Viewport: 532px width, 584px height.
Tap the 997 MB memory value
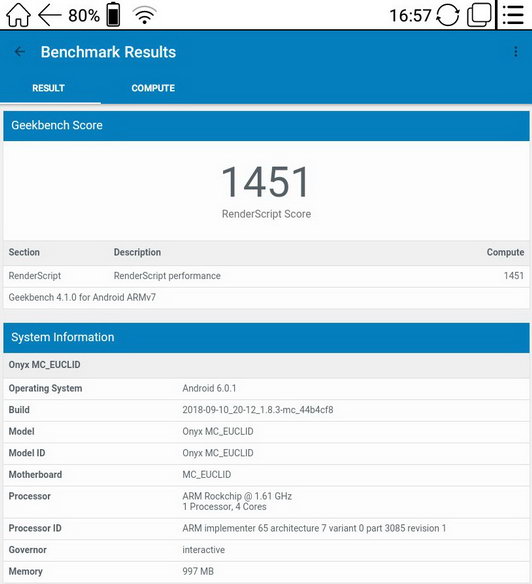[198, 572]
